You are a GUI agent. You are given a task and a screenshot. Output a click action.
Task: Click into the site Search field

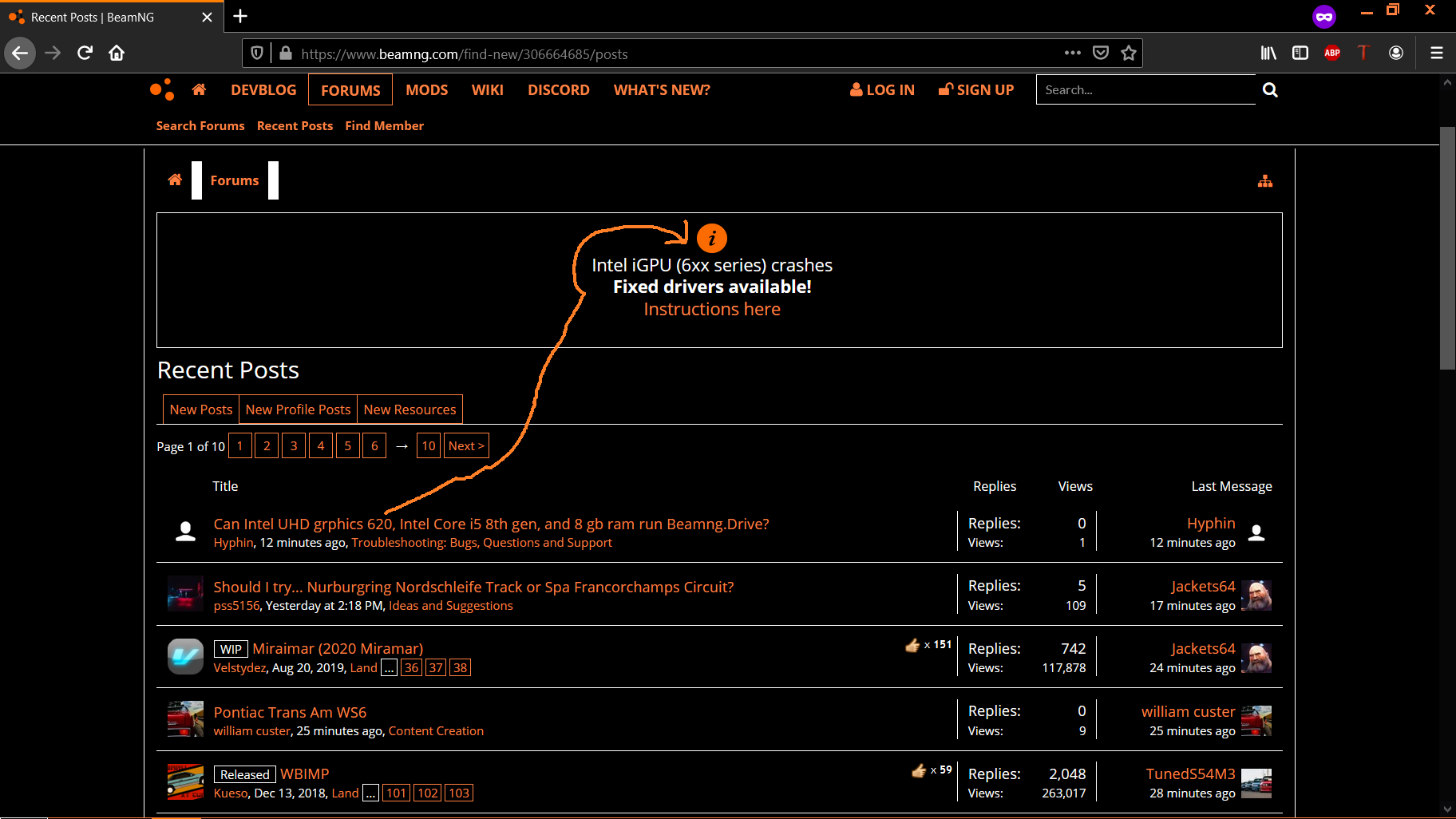[1146, 90]
